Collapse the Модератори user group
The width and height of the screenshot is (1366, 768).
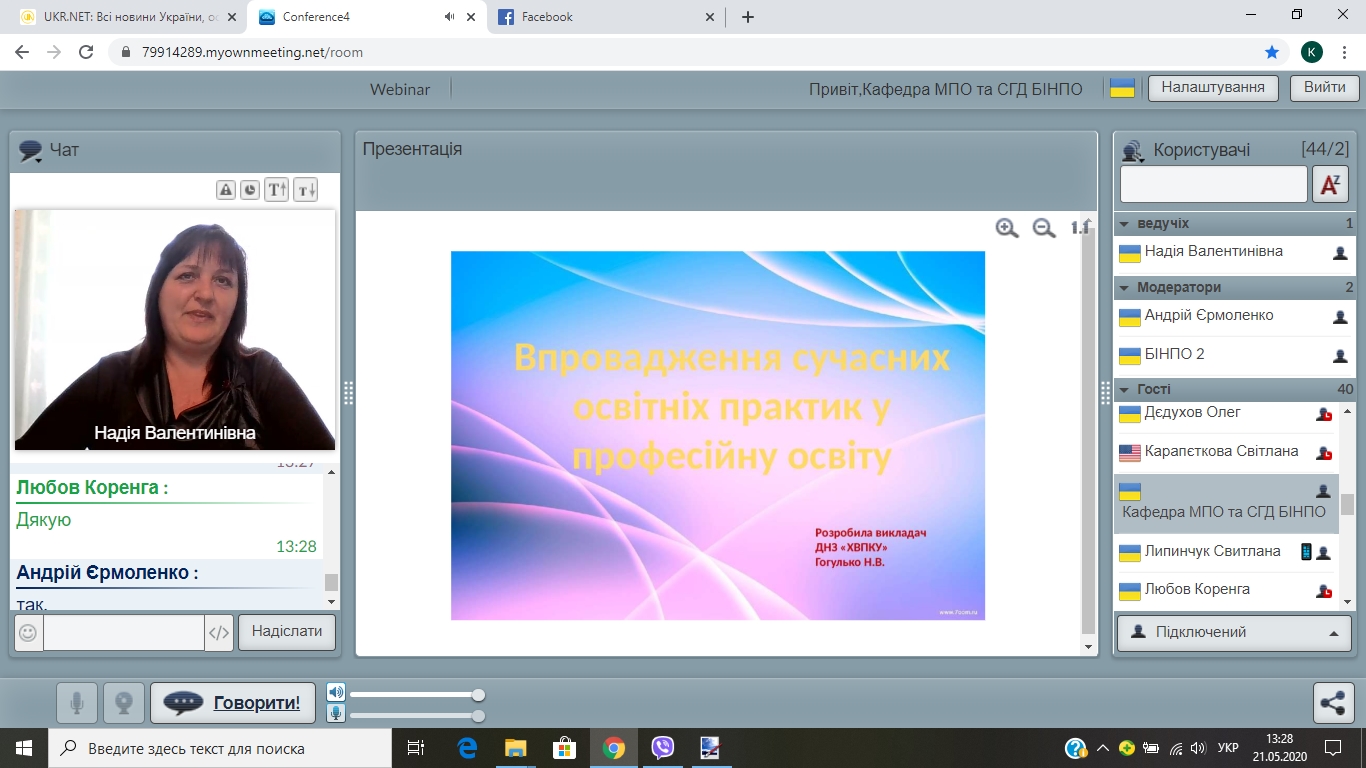click(x=1125, y=287)
